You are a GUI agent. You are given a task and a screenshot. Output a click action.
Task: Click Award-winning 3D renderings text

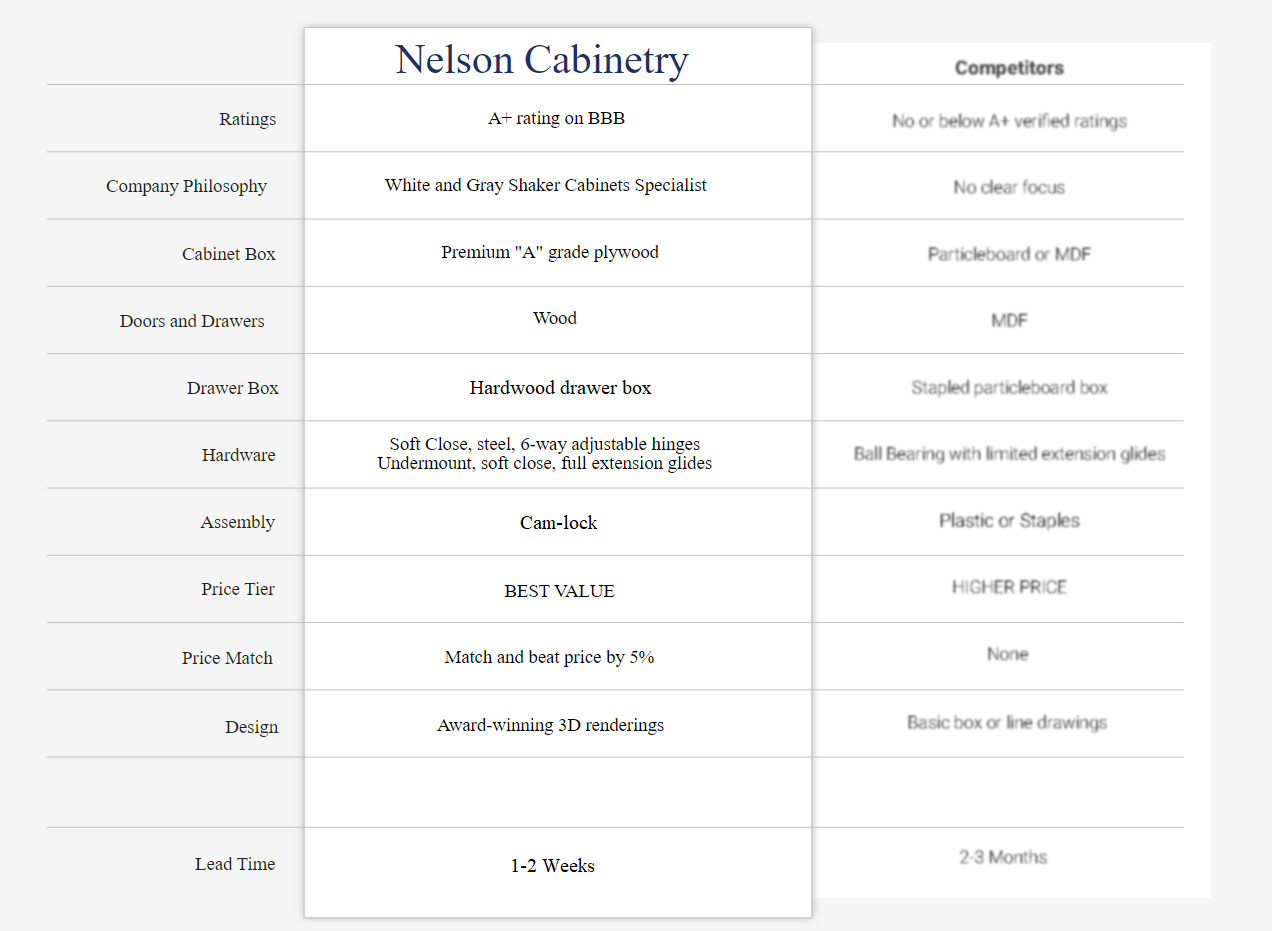tap(550, 725)
